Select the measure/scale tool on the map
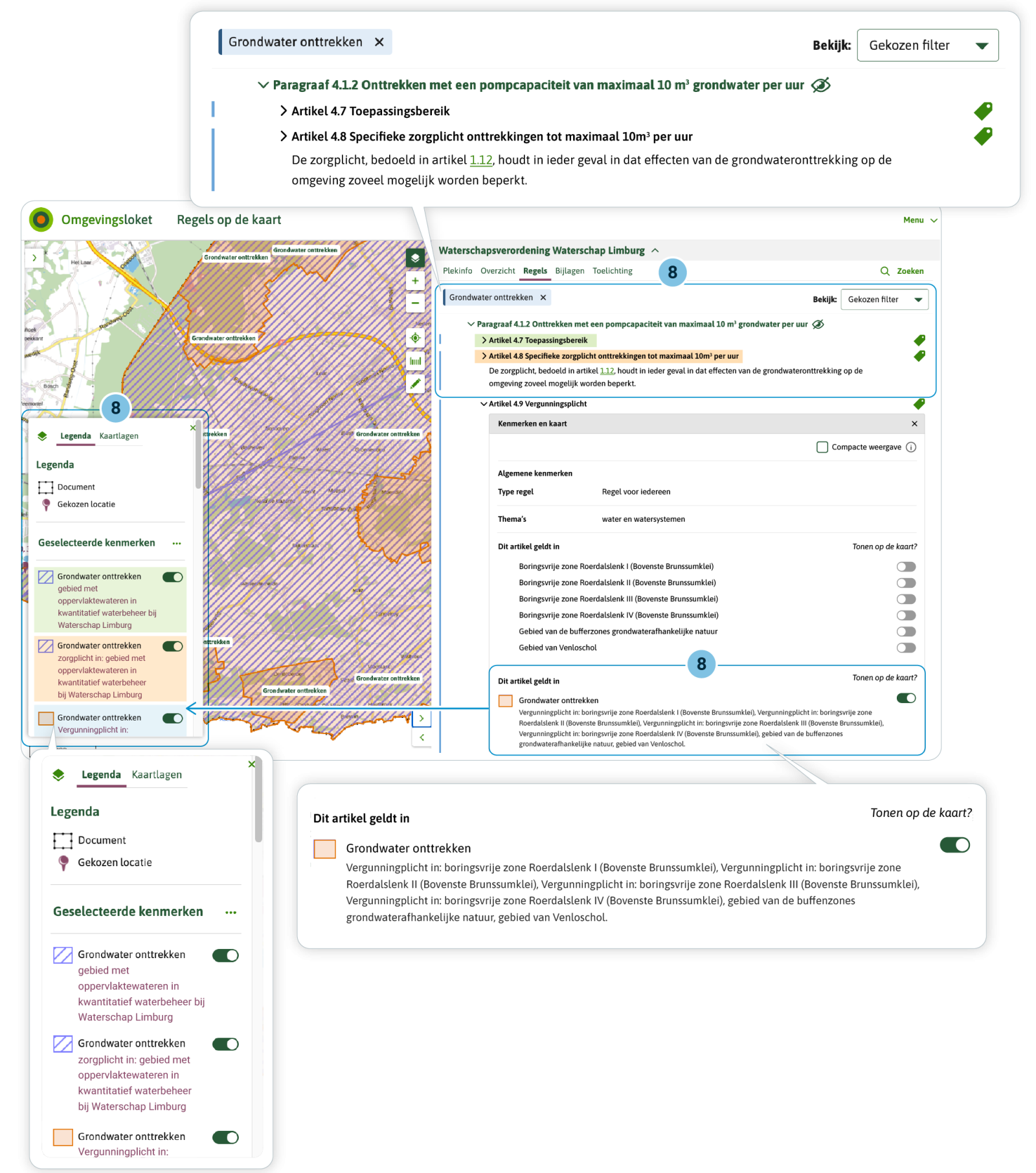 (414, 361)
